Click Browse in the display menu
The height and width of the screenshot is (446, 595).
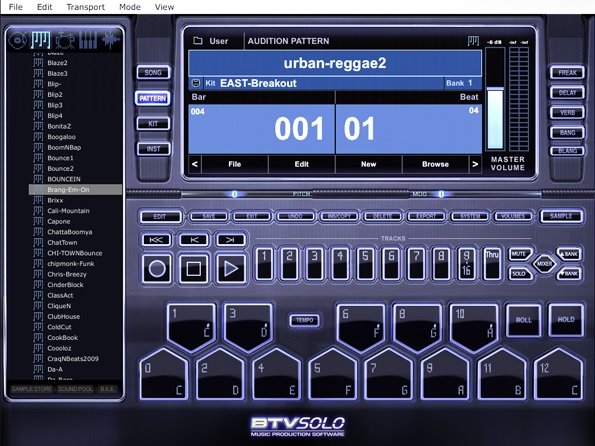click(435, 164)
